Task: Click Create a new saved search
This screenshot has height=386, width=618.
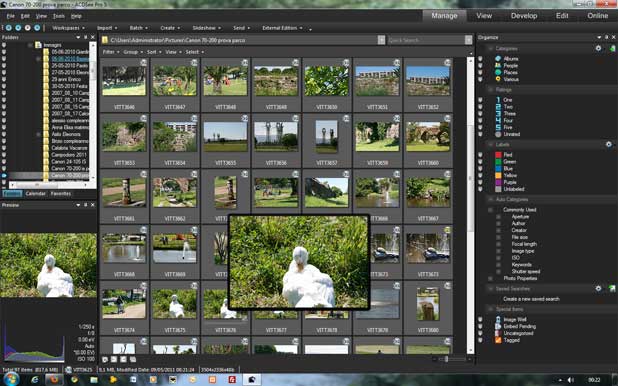Action: point(531,299)
